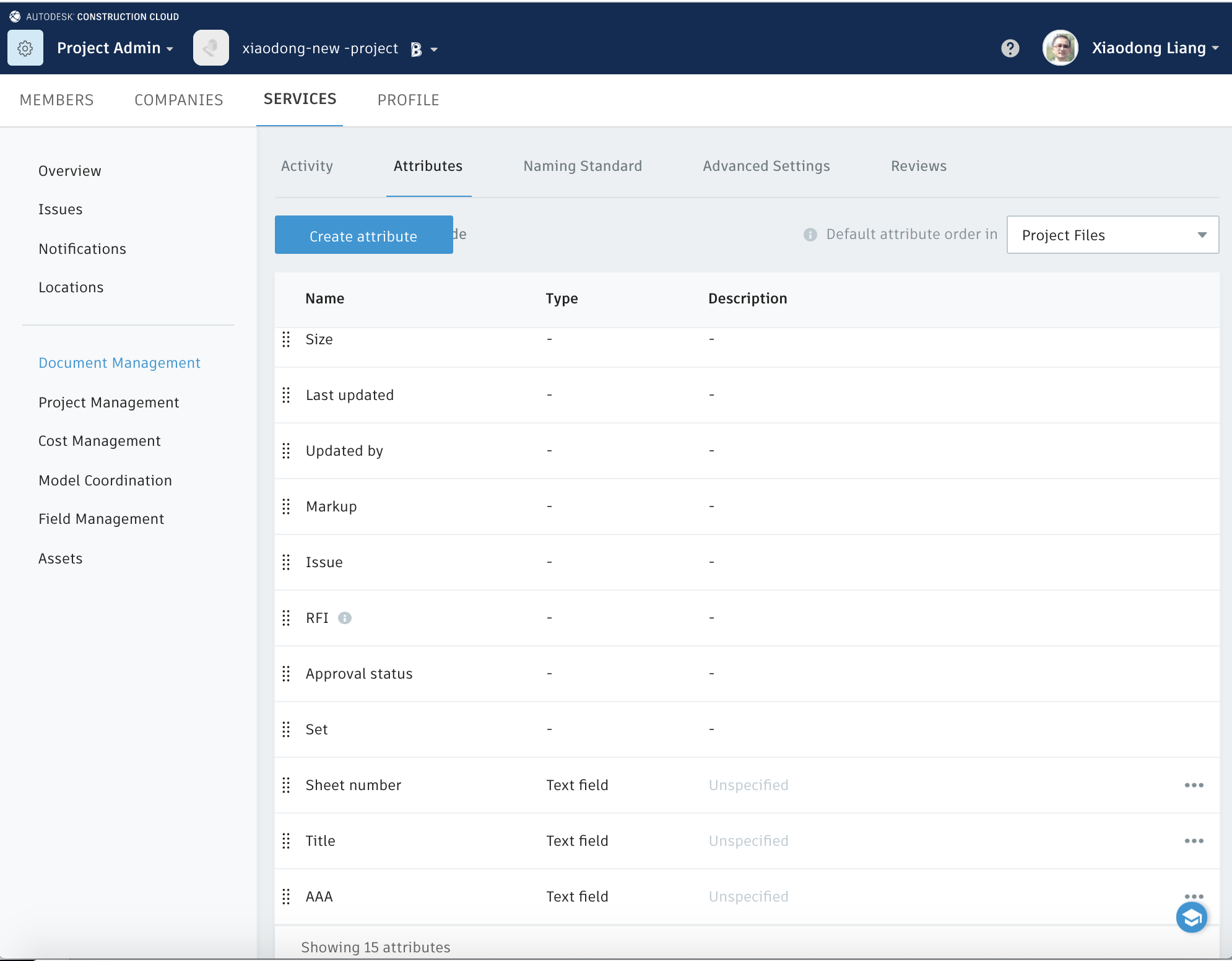Viewport: 1232px width, 961px height.
Task: Click the Showing 15 attributes footer text
Action: point(376,947)
